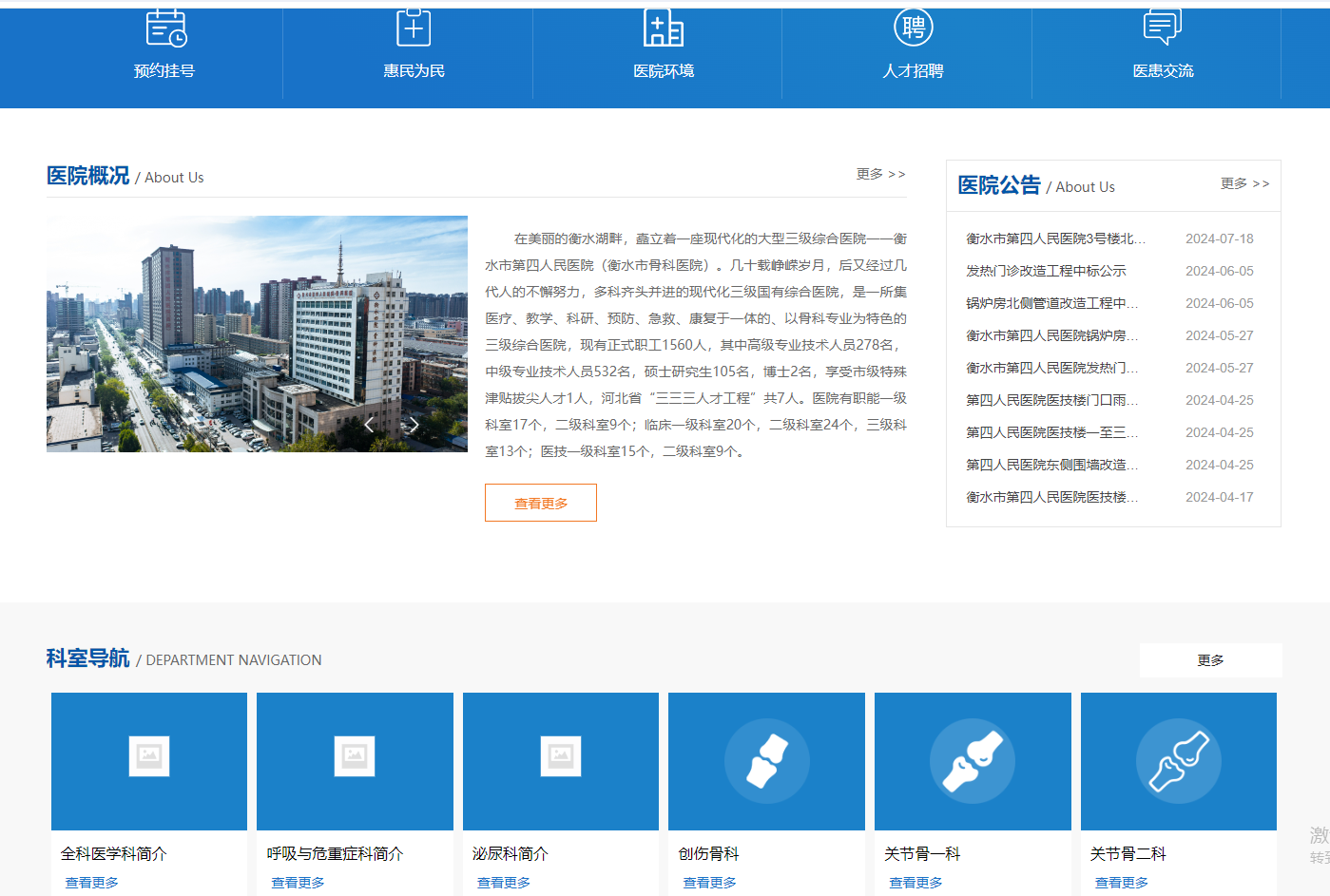
Task: Click the orange 查看更多 button
Action: click(x=541, y=503)
